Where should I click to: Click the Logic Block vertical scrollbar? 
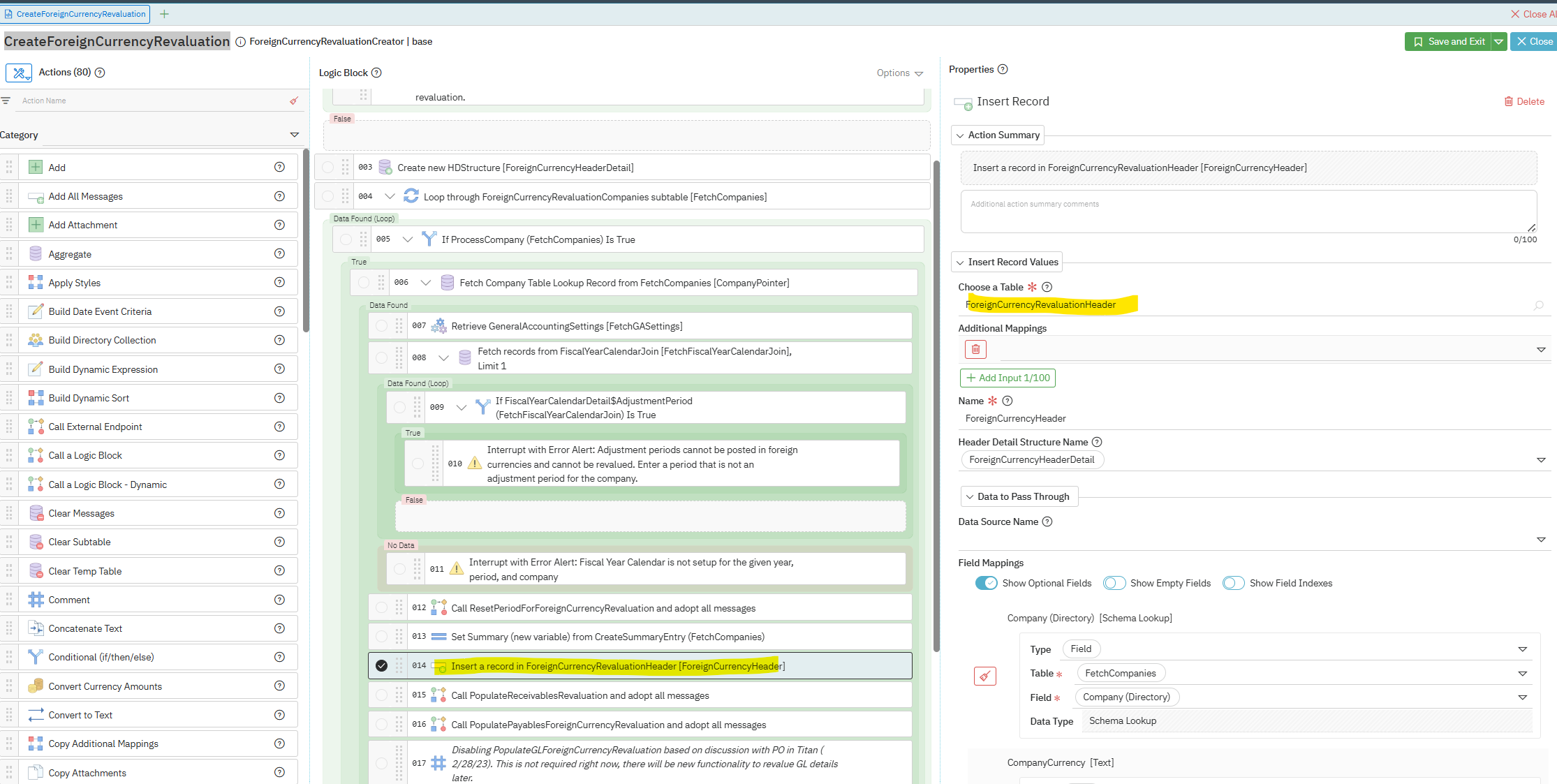coord(936,405)
